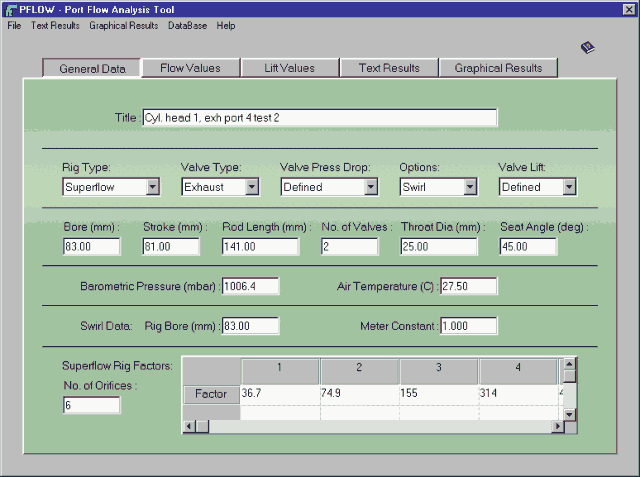Click the Title text field
This screenshot has width=640, height=477.
(x=320, y=118)
